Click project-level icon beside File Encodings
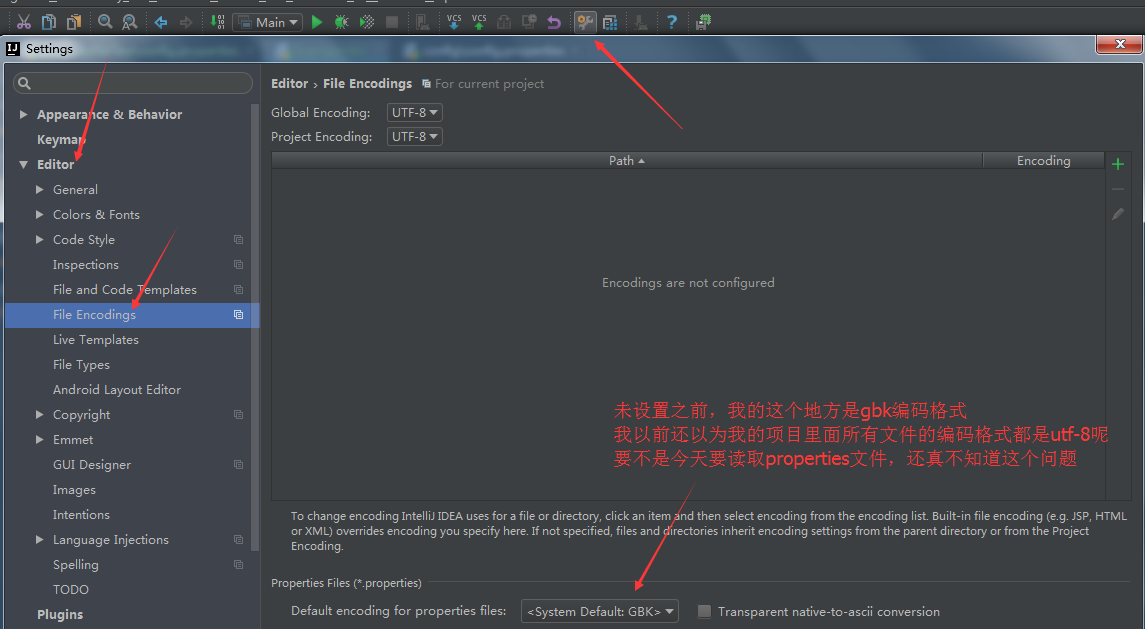 238,314
